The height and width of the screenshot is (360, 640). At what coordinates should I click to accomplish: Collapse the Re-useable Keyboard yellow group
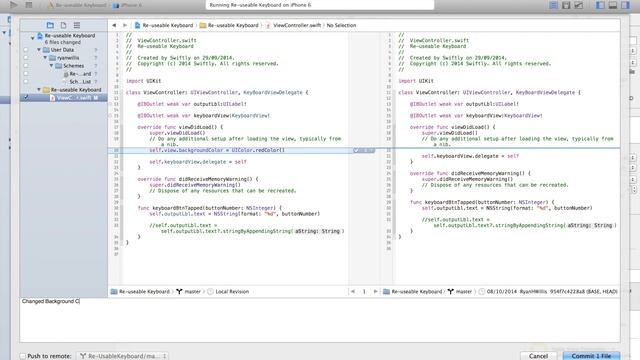pyautogui.click(x=39, y=90)
